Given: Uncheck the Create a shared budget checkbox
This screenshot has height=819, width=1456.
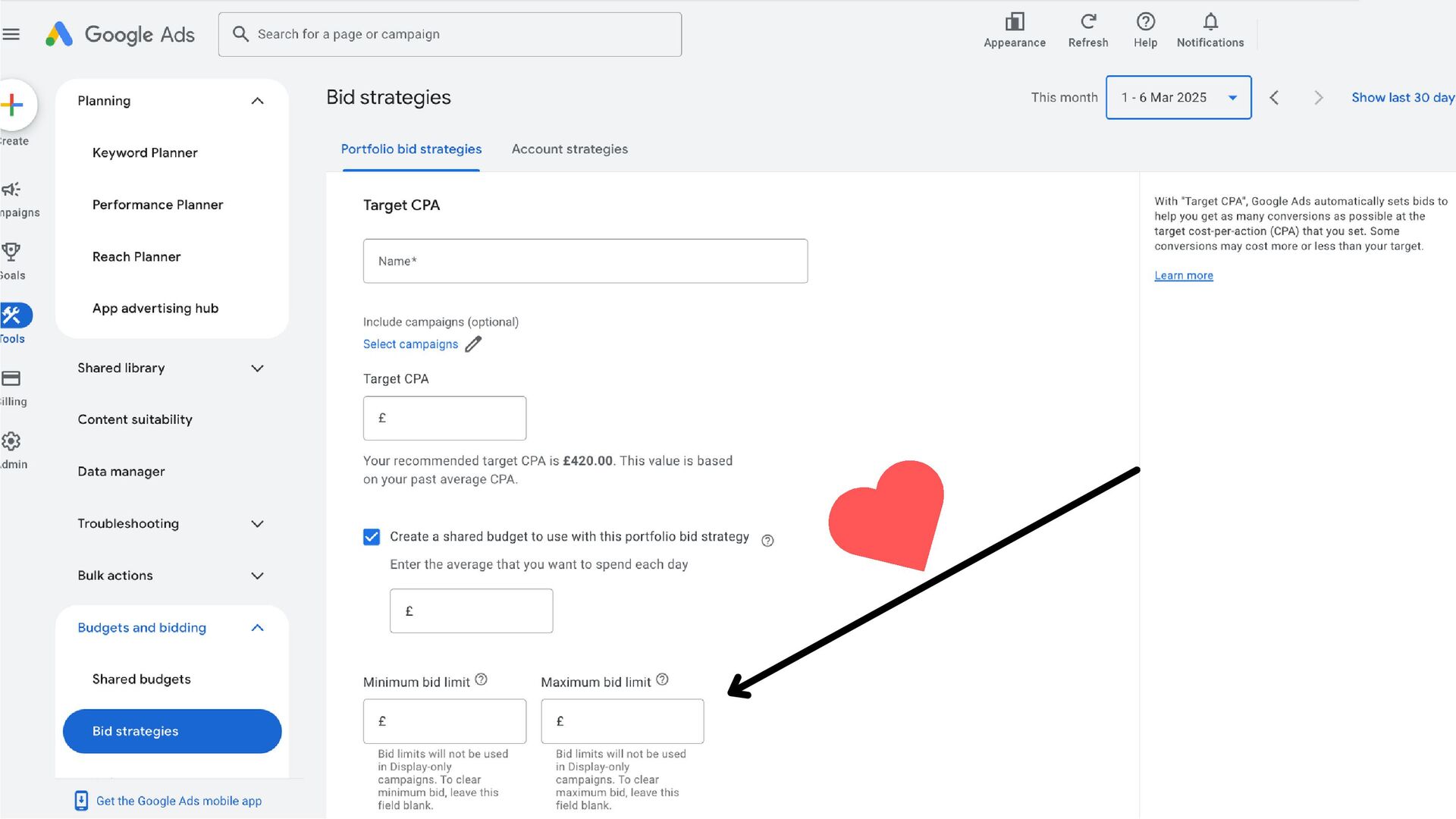Looking at the screenshot, I should [x=372, y=537].
